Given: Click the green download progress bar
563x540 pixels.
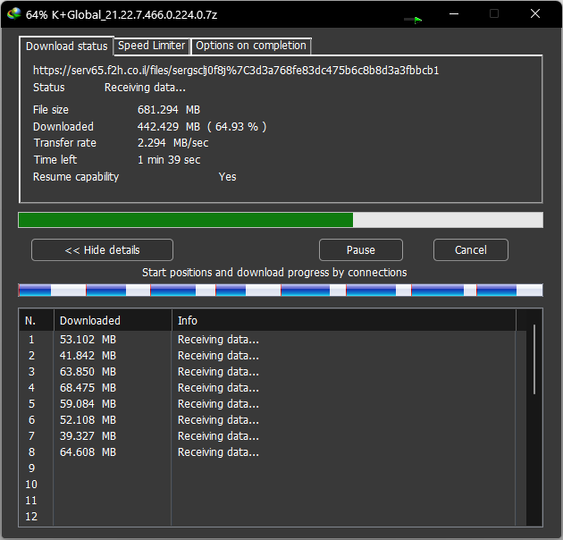Looking at the screenshot, I should click(280, 220).
